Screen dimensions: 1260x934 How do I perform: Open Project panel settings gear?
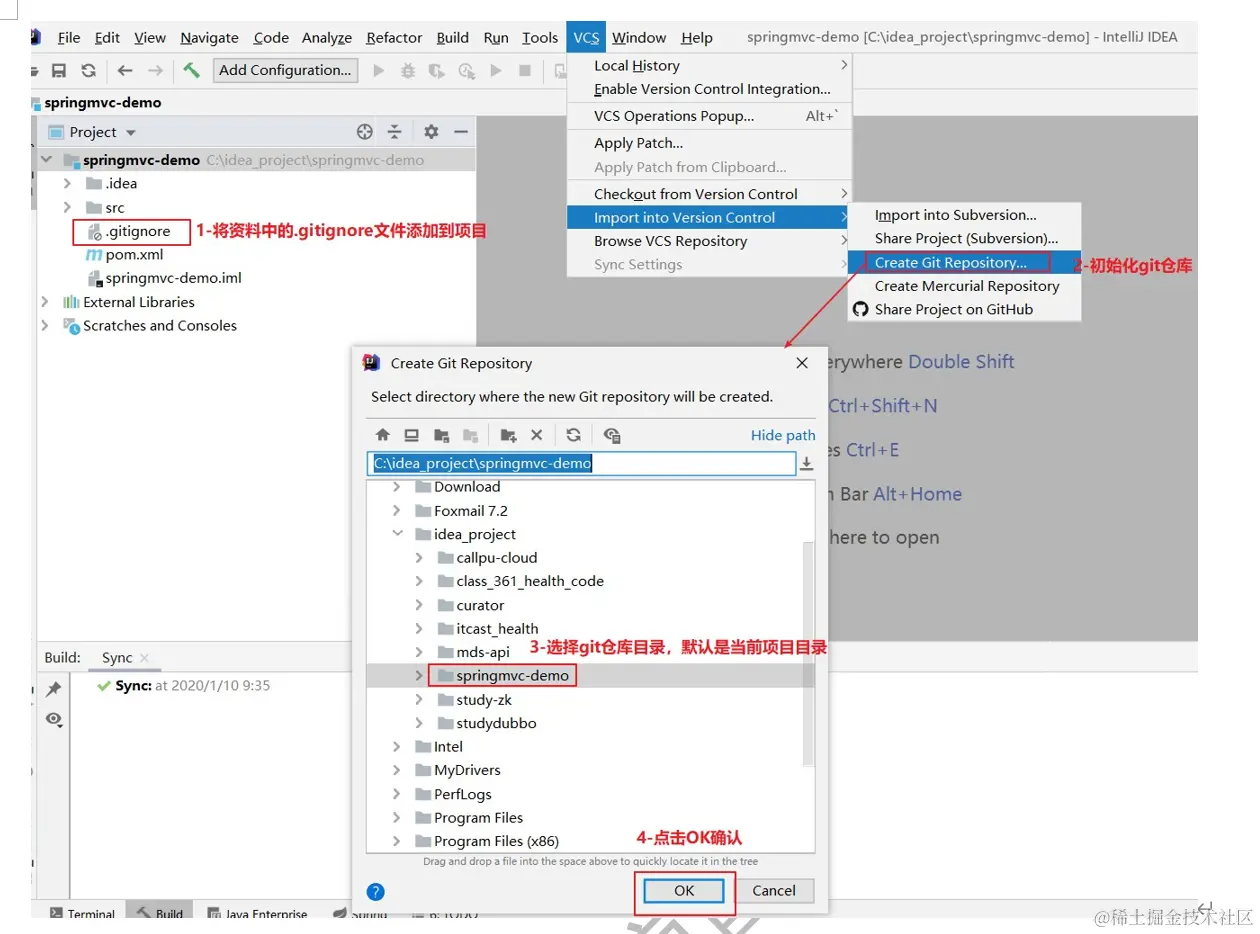(x=431, y=132)
